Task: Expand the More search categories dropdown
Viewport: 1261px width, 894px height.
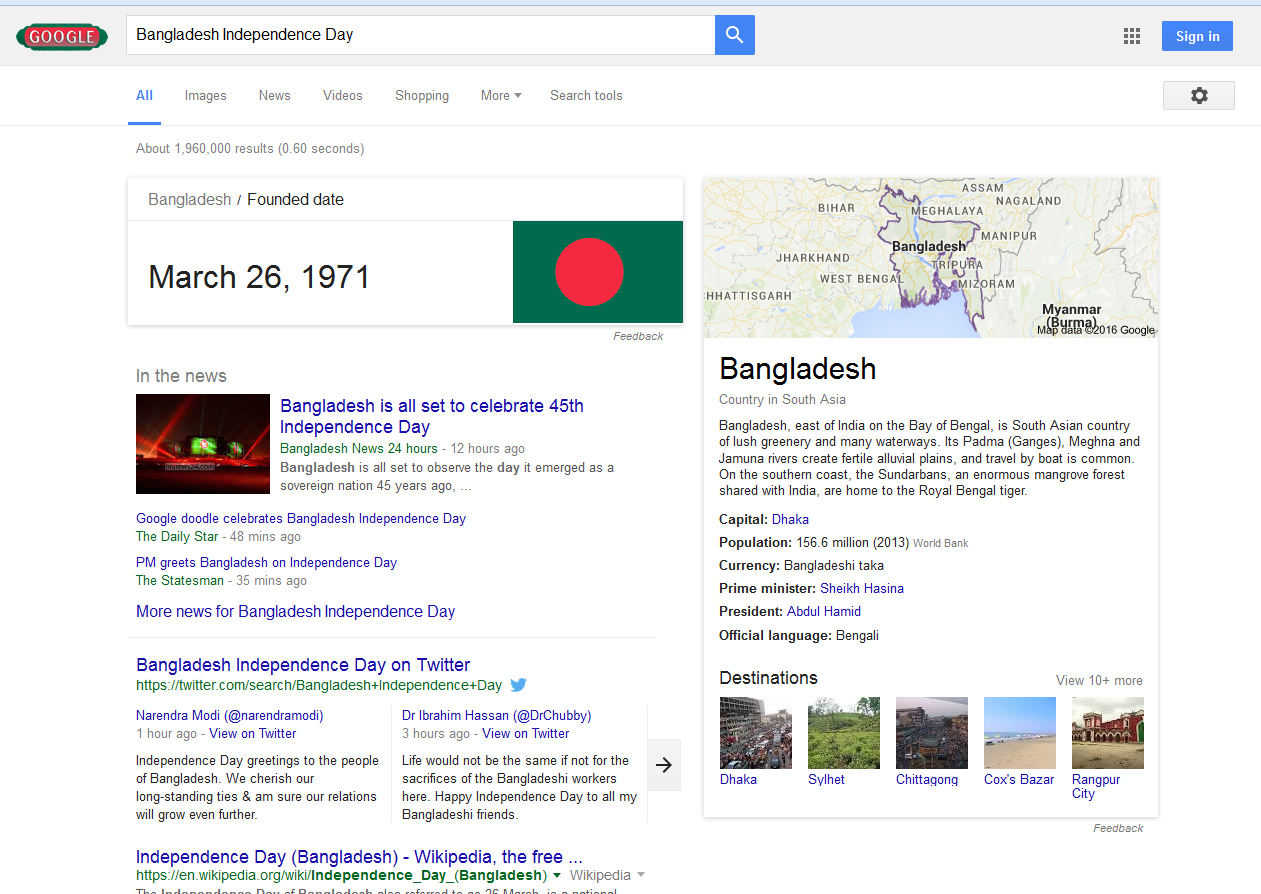Action: pyautogui.click(x=501, y=96)
